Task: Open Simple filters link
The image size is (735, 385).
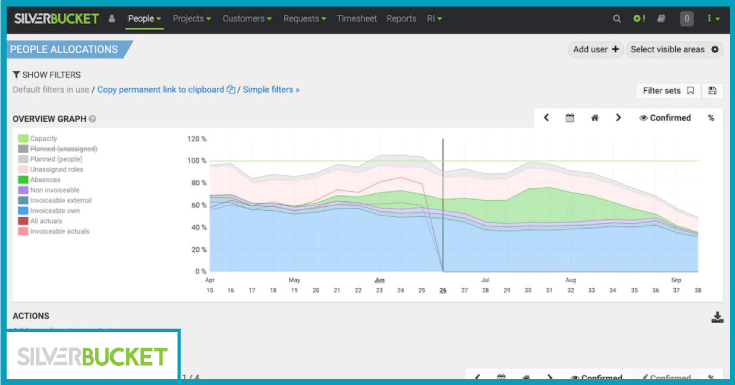Action: (x=271, y=90)
